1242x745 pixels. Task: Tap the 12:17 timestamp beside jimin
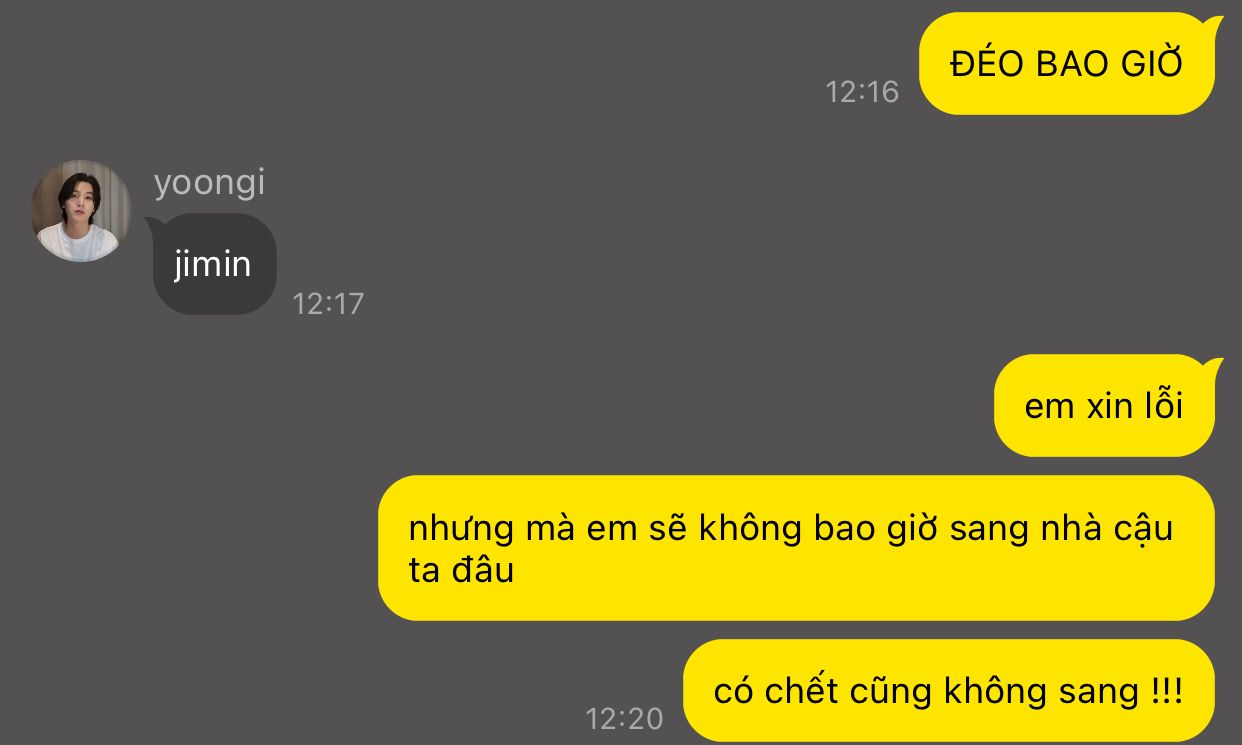pyautogui.click(x=328, y=304)
